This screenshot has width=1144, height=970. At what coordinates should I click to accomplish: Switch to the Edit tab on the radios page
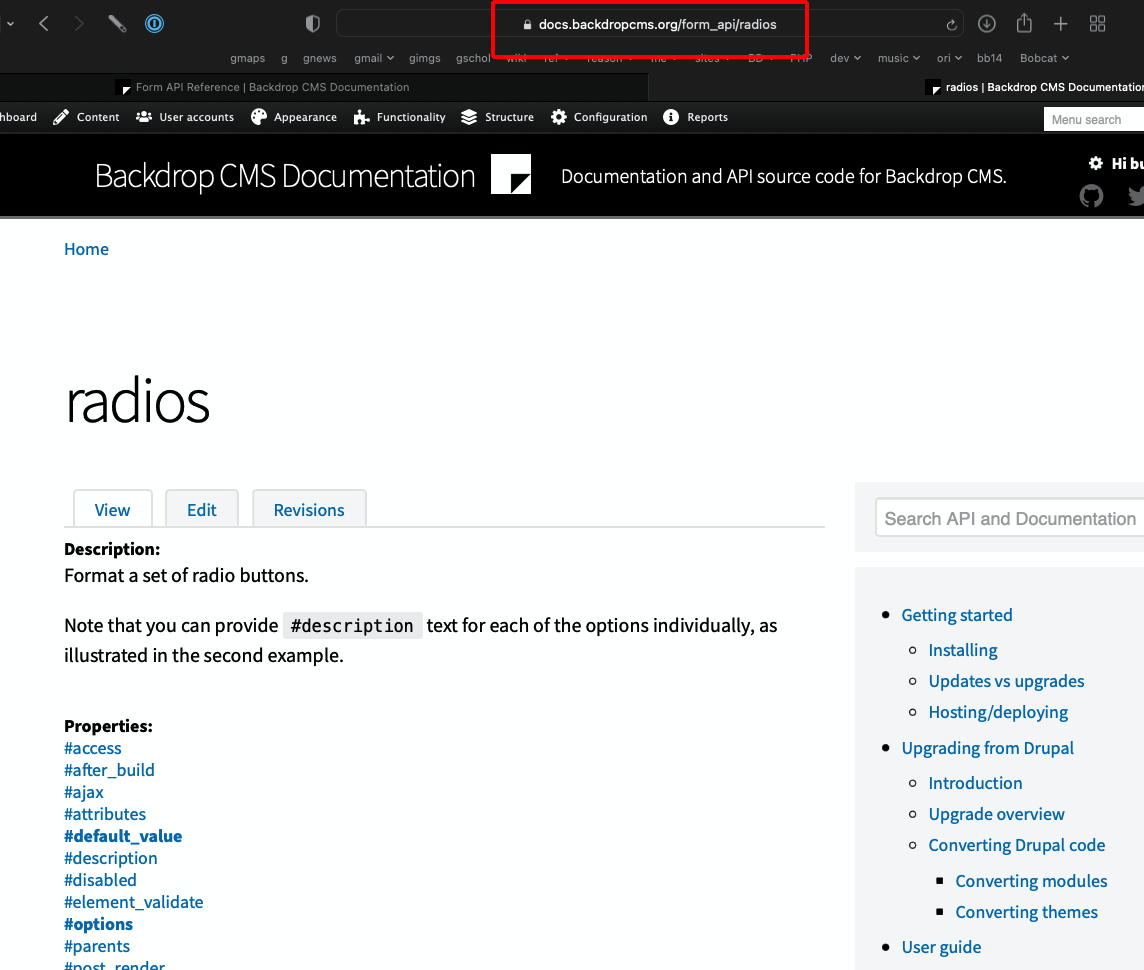coord(201,509)
